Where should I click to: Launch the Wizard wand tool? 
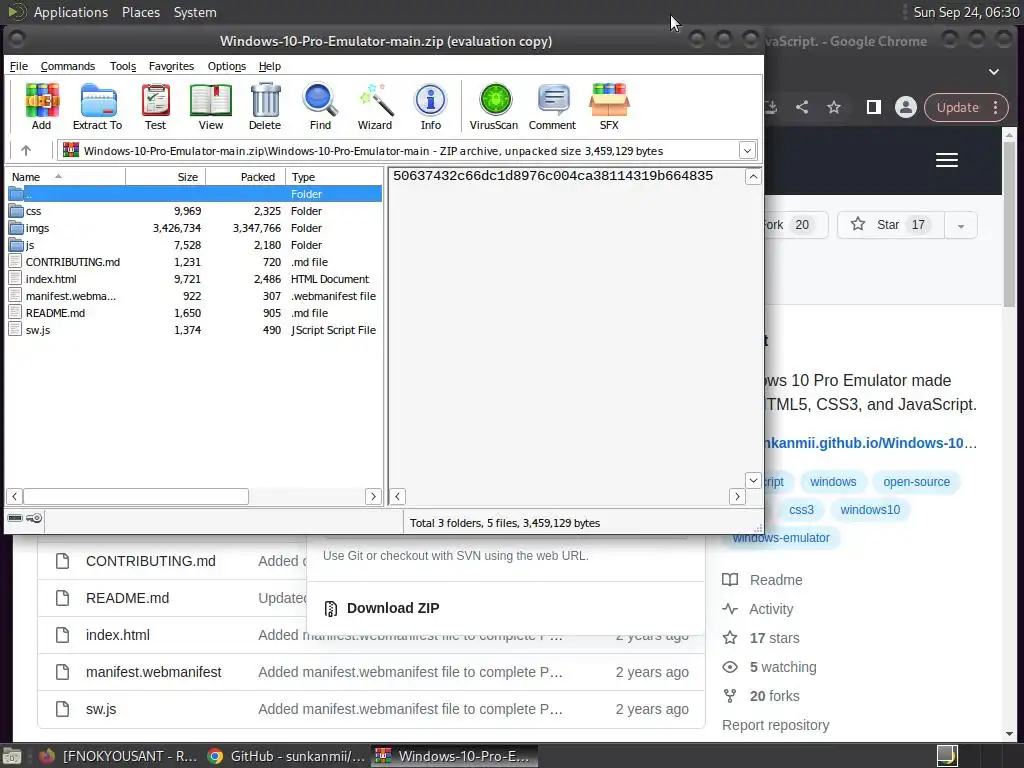375,106
